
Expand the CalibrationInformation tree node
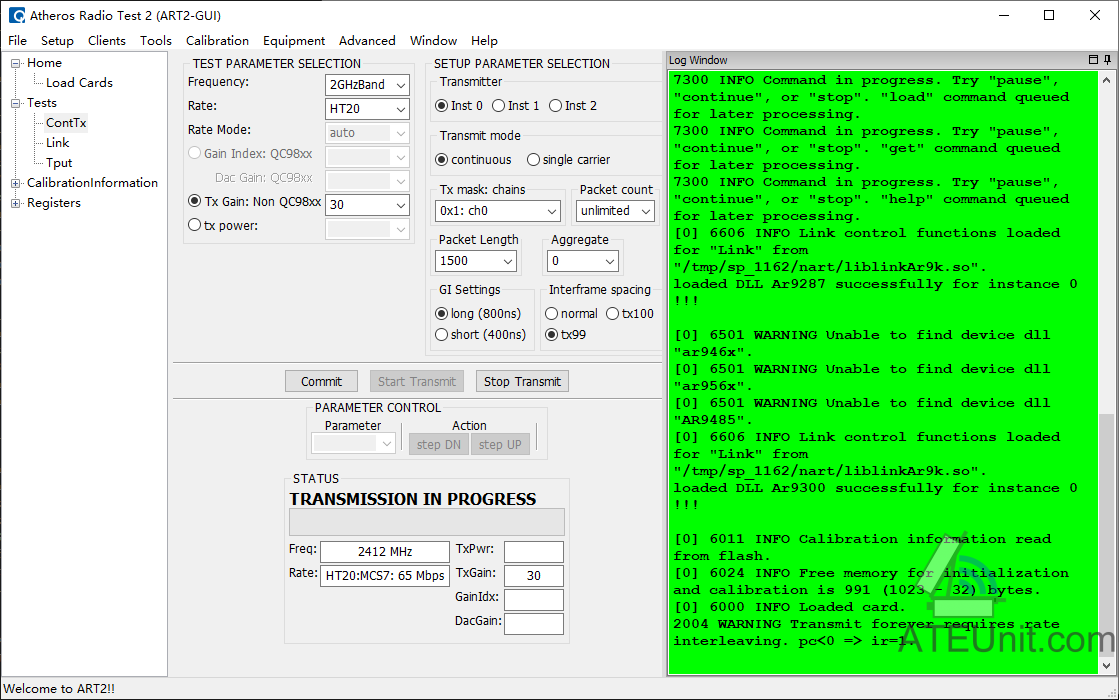tap(16, 183)
